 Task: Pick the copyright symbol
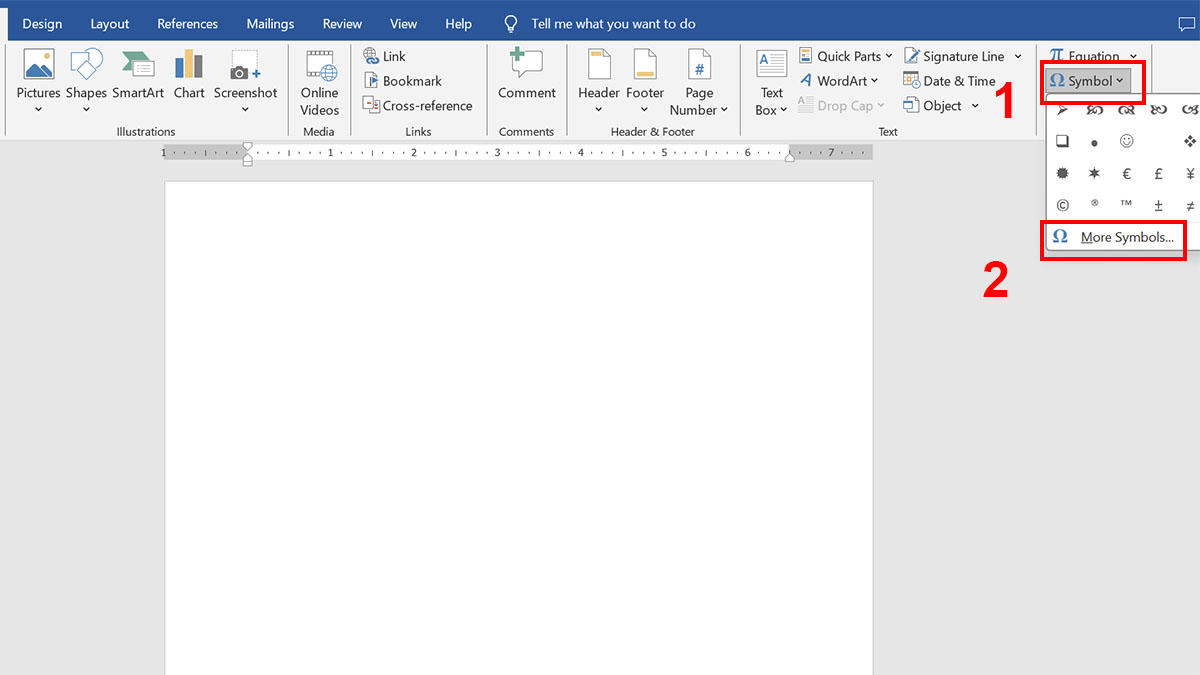[1062, 205]
